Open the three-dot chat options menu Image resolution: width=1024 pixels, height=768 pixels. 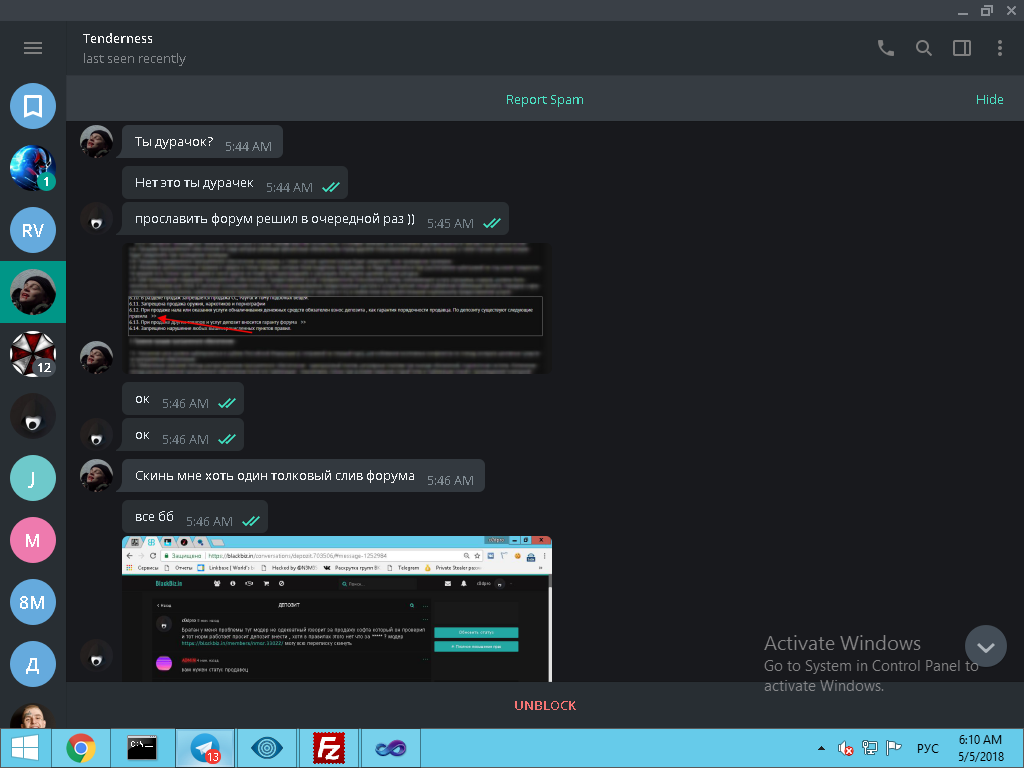pyautogui.click(x=1000, y=48)
